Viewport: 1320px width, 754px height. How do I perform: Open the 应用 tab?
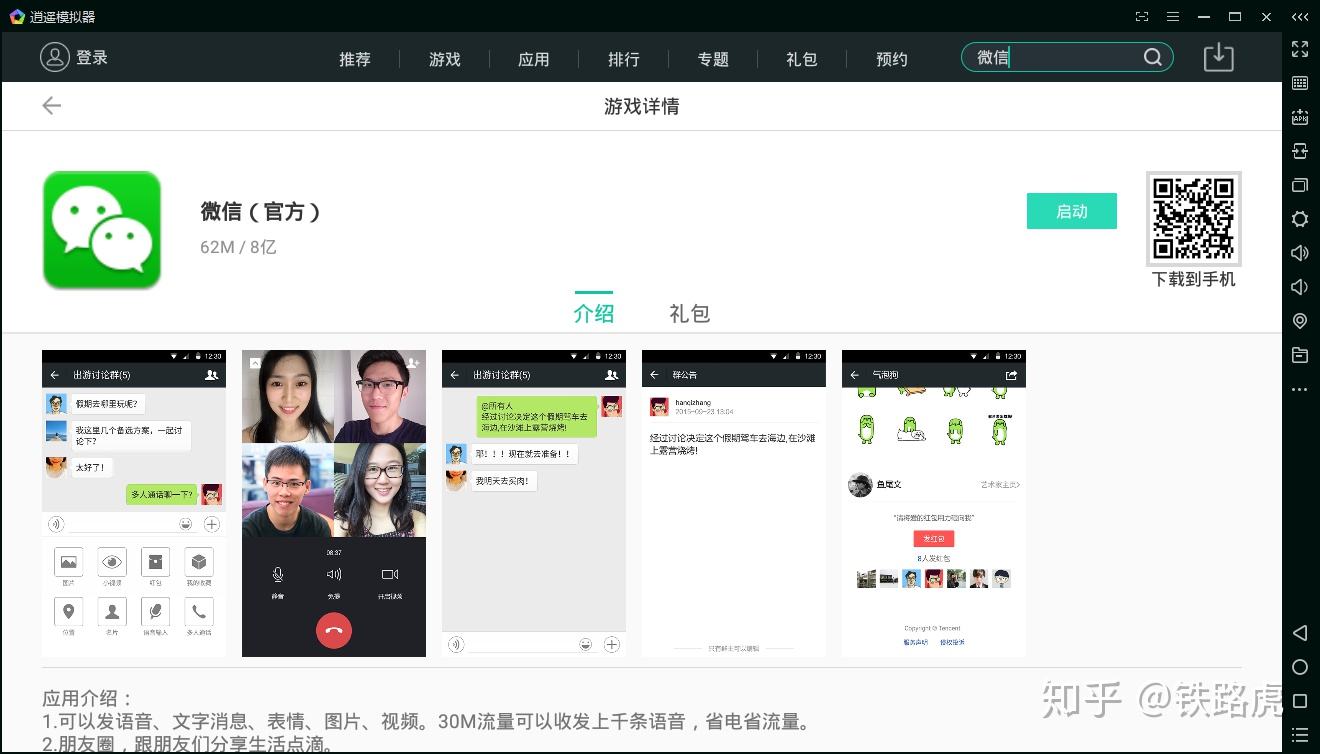(534, 59)
